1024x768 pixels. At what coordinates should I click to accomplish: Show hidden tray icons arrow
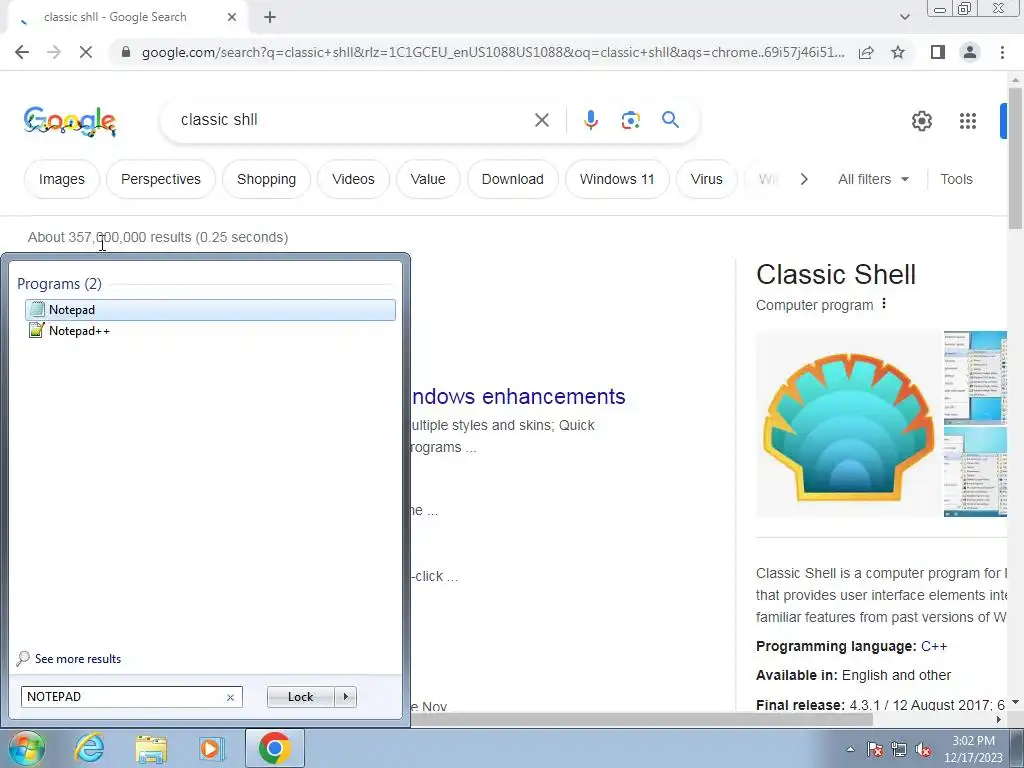point(850,749)
